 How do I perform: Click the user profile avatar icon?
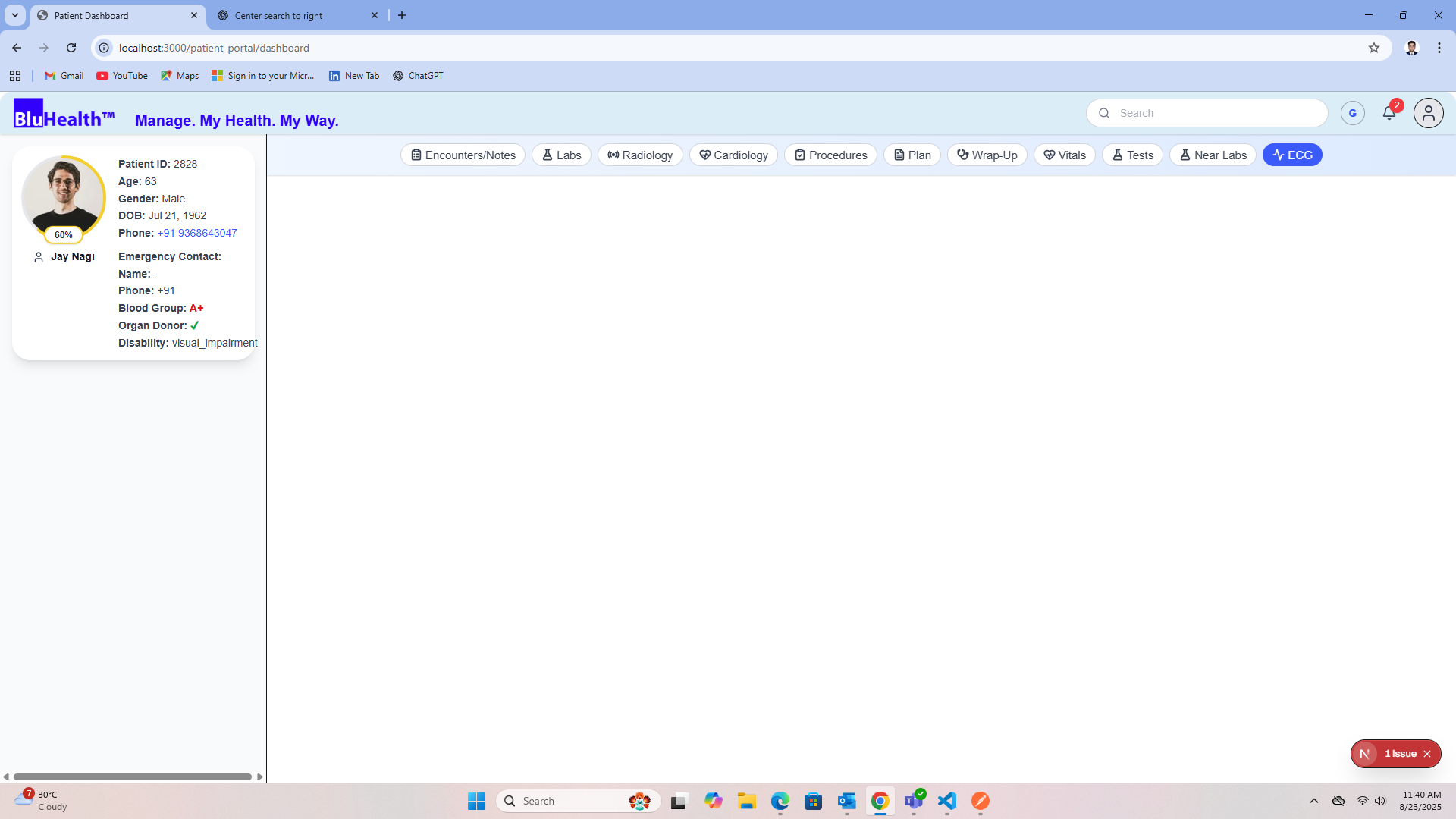pyautogui.click(x=1428, y=113)
